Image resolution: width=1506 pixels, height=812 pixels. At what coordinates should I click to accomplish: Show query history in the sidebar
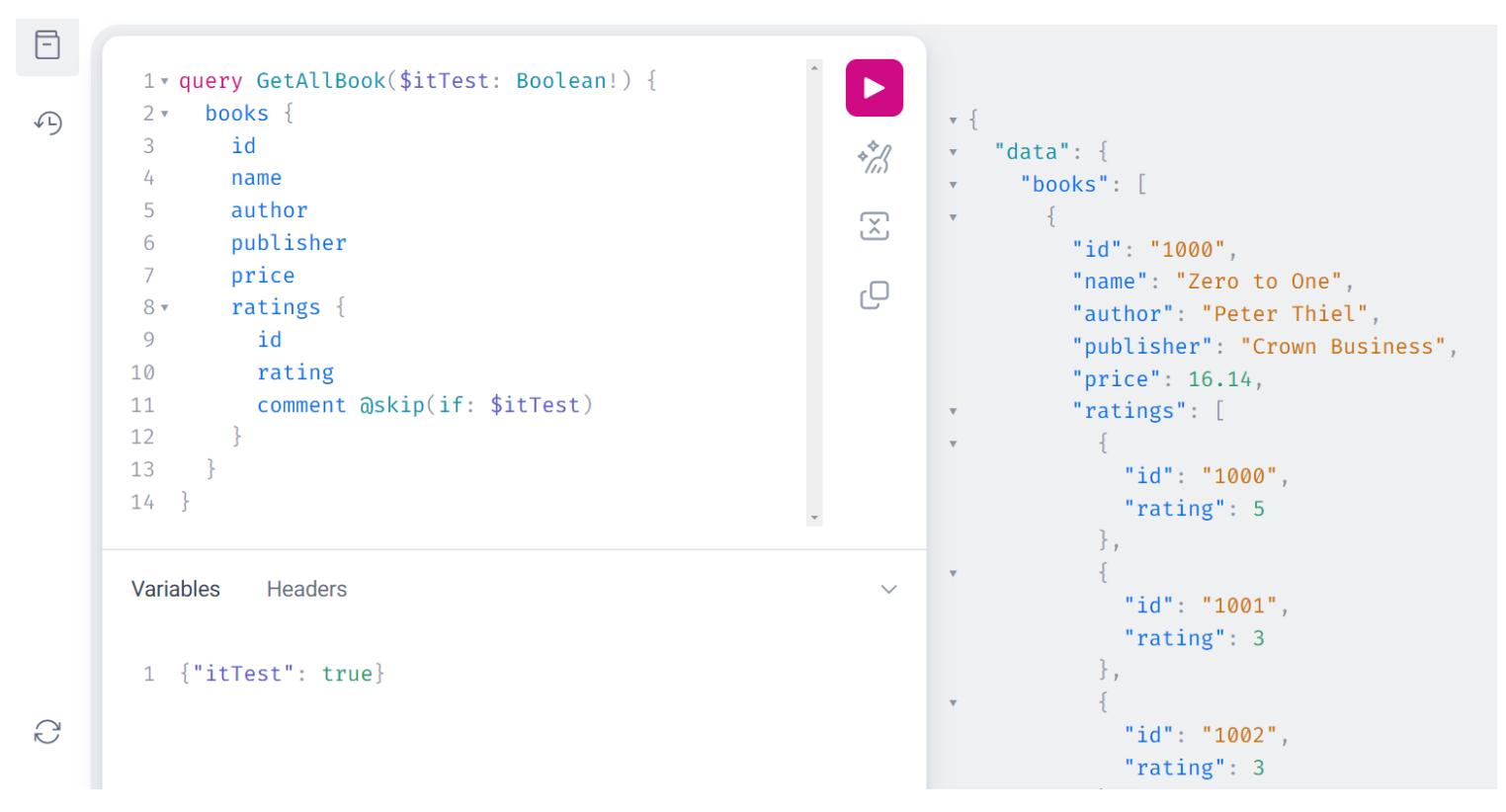(47, 122)
